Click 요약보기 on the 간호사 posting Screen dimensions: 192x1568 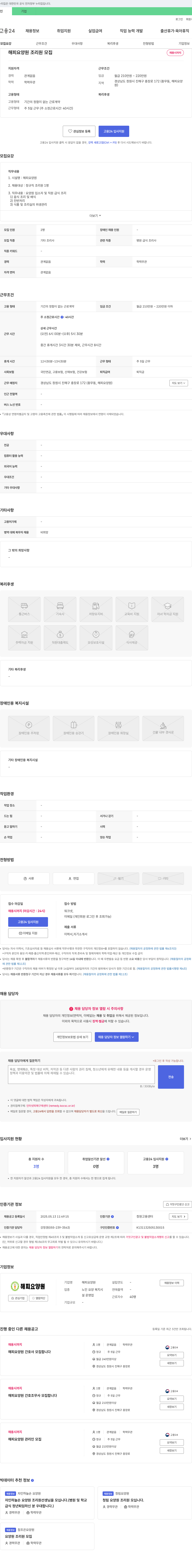(x=172, y=1355)
